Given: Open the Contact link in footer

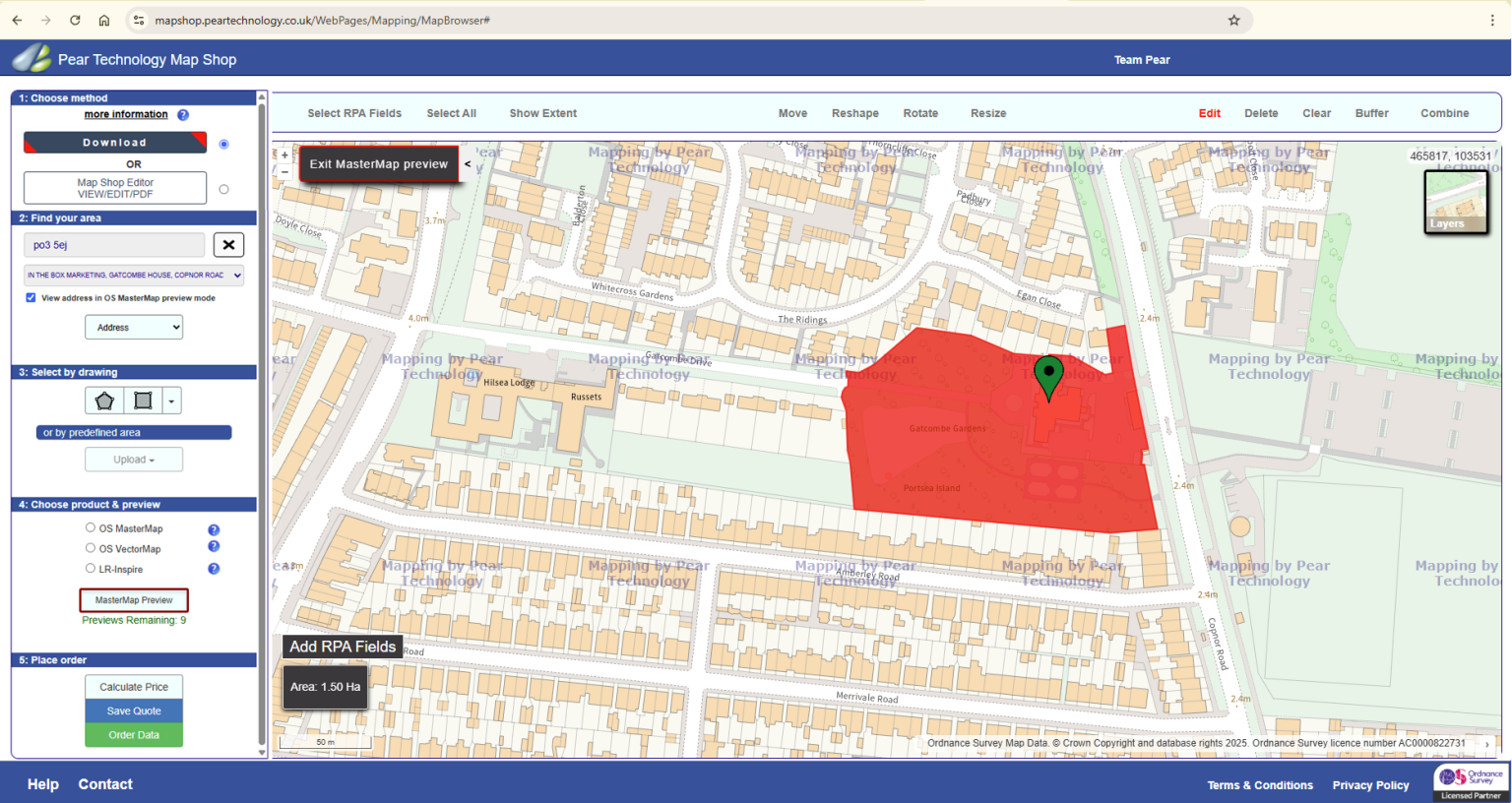Looking at the screenshot, I should [105, 784].
